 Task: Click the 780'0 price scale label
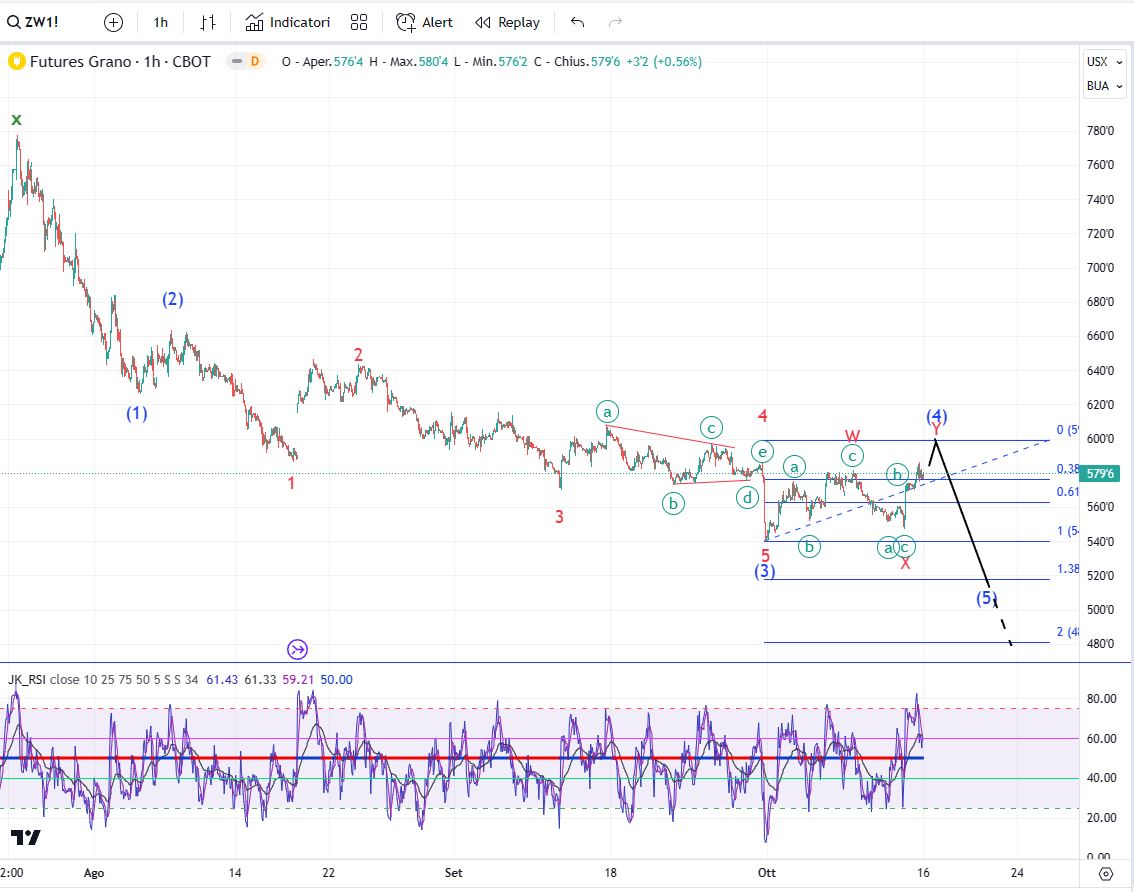(1100, 131)
